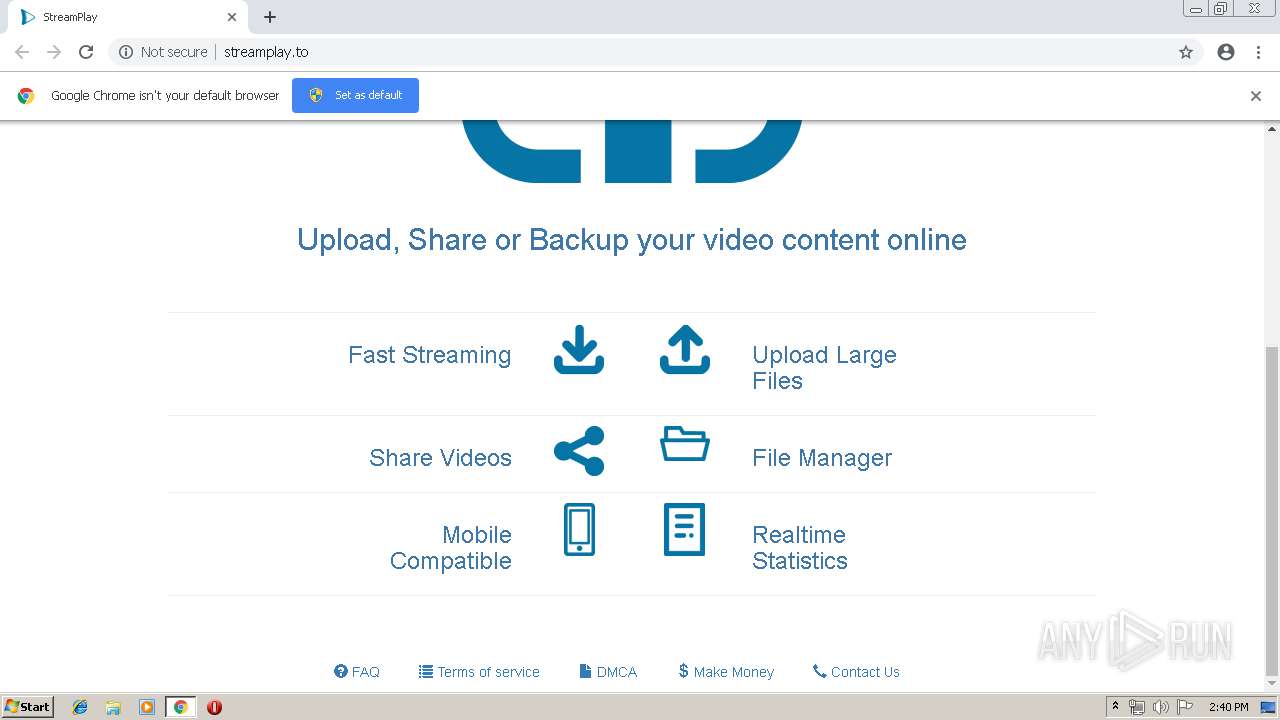Open the file explorer taskbar icon

tap(113, 707)
